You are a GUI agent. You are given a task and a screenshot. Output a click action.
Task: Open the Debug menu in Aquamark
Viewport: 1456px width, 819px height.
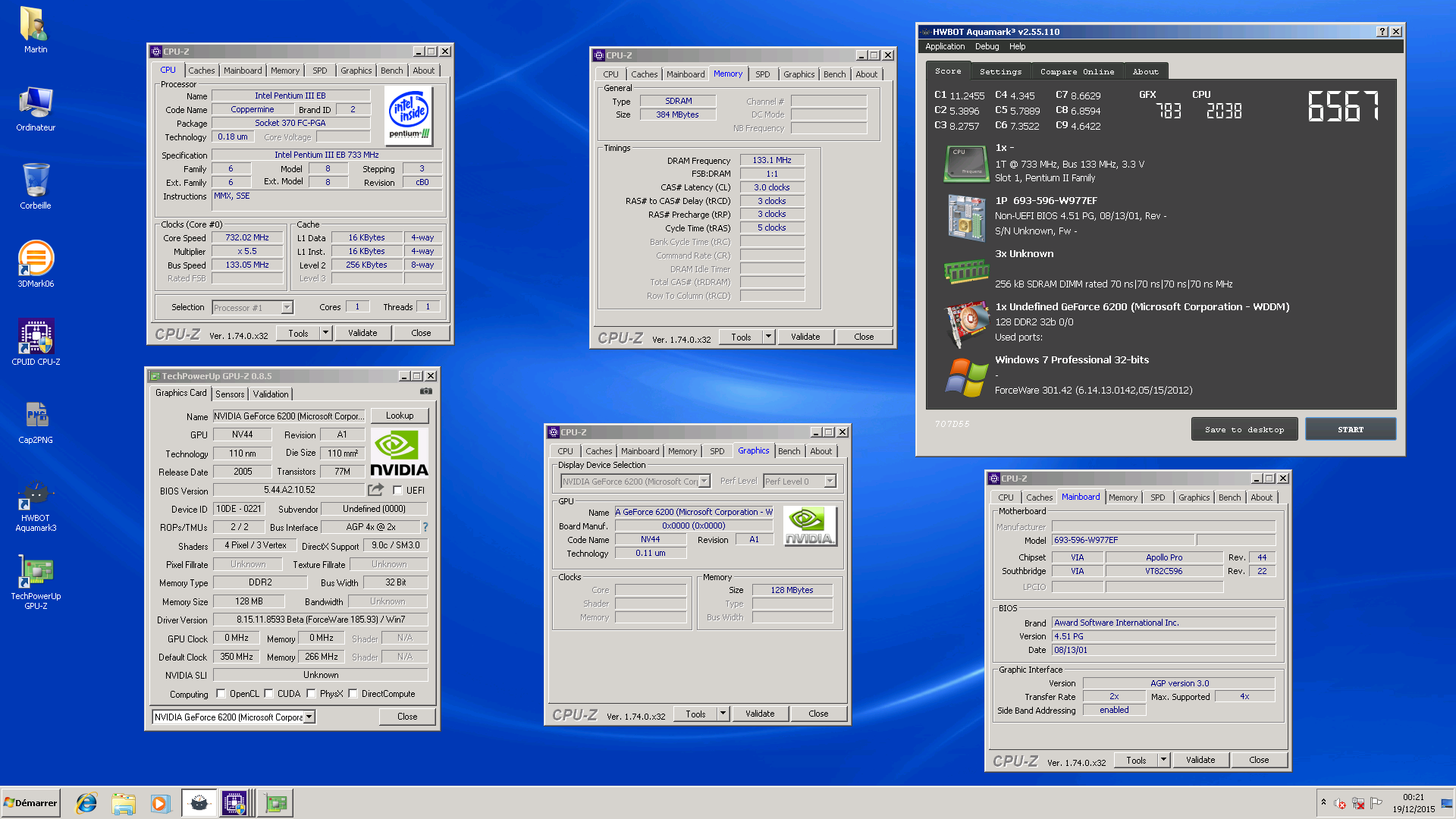point(987,46)
